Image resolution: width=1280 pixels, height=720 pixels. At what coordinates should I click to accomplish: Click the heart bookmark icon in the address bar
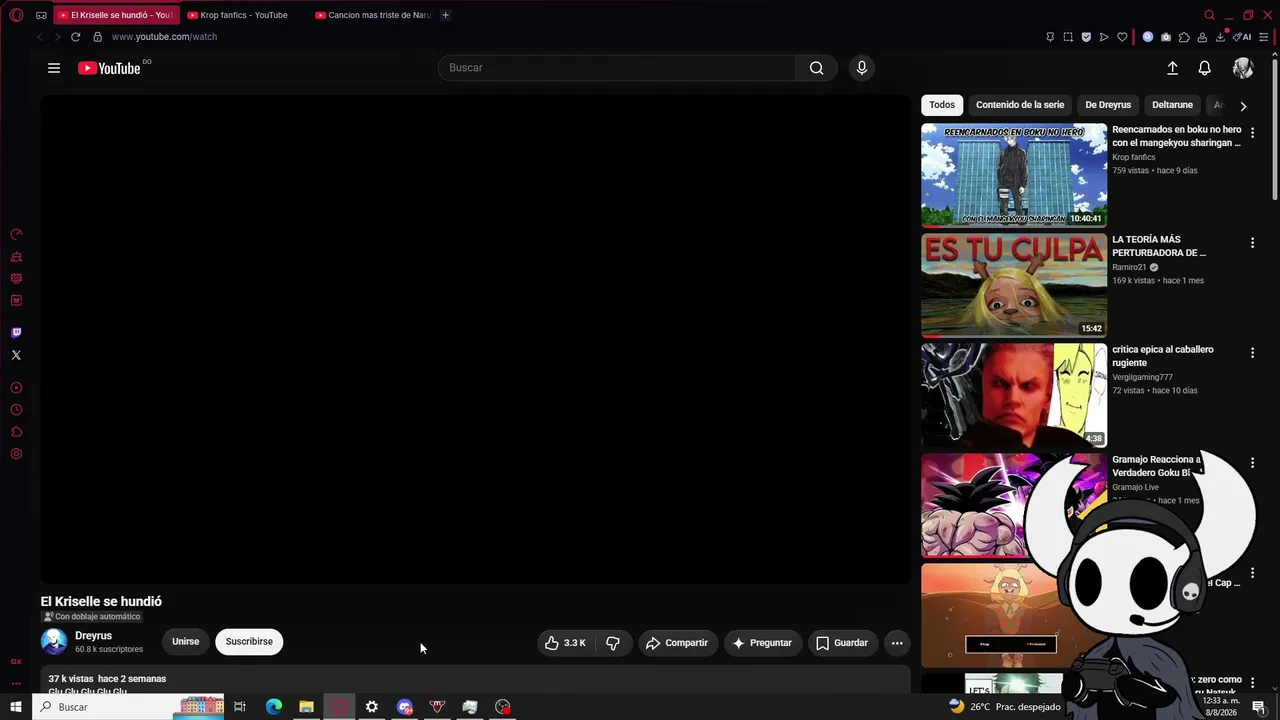pos(1122,37)
